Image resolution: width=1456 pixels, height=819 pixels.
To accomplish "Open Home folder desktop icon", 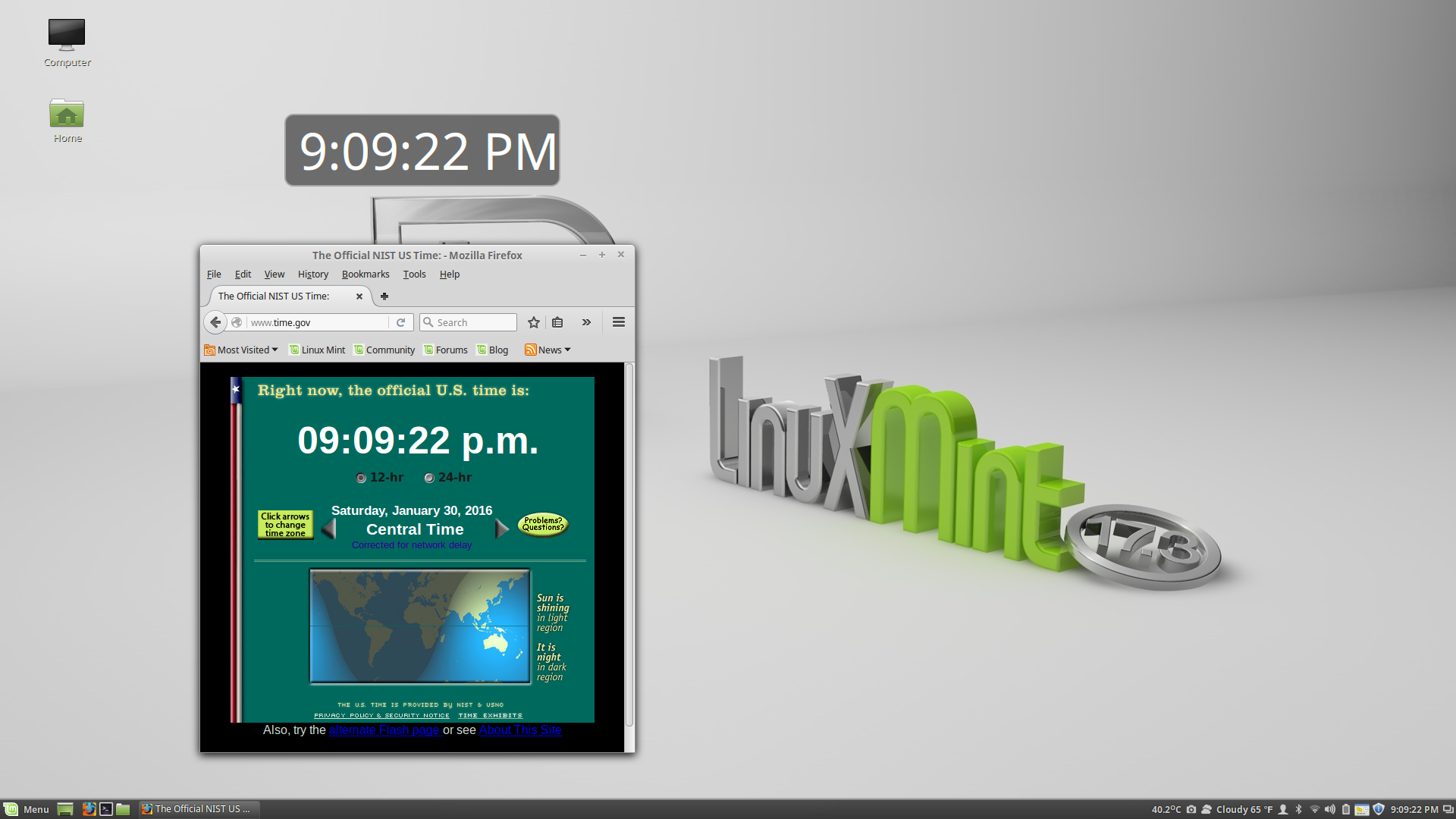I will [x=67, y=121].
